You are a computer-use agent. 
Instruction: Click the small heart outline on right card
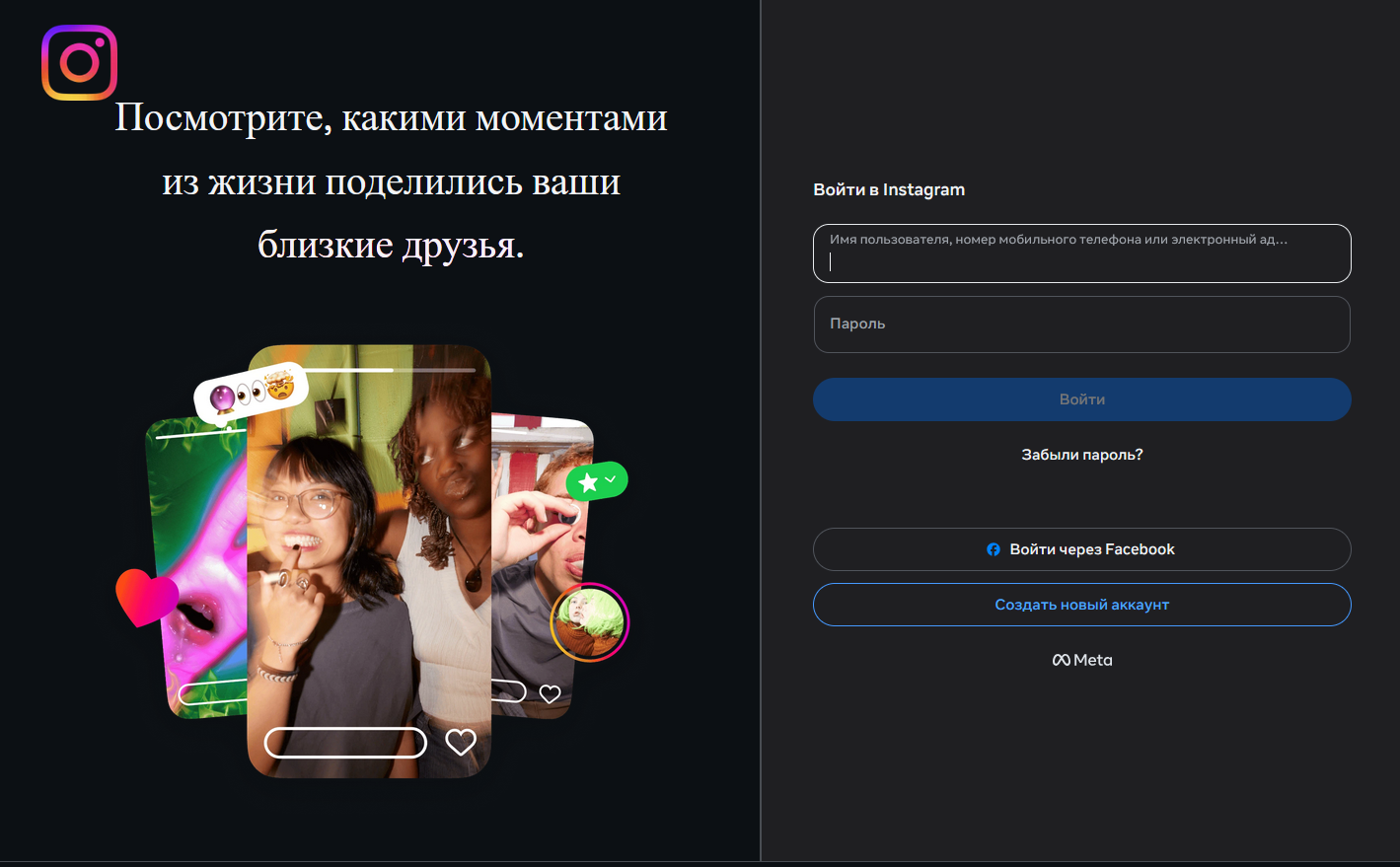tap(550, 693)
